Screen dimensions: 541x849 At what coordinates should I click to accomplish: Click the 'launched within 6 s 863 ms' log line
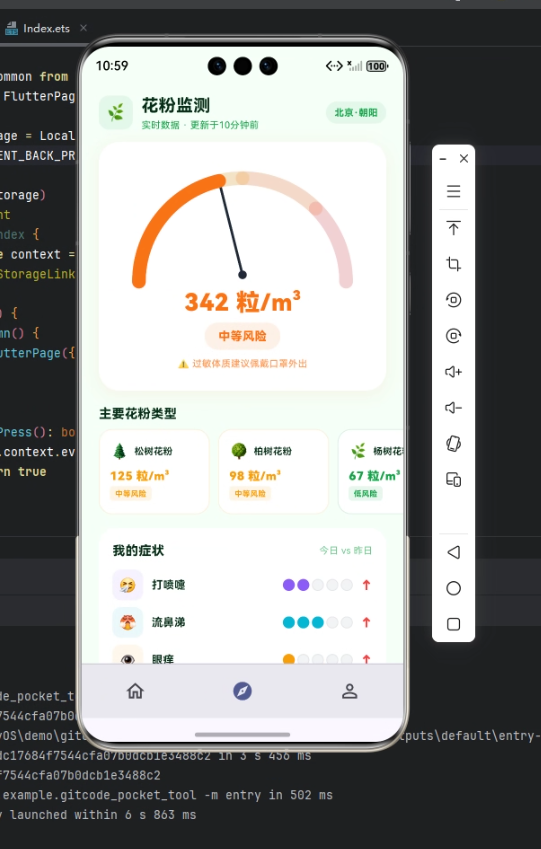100,815
